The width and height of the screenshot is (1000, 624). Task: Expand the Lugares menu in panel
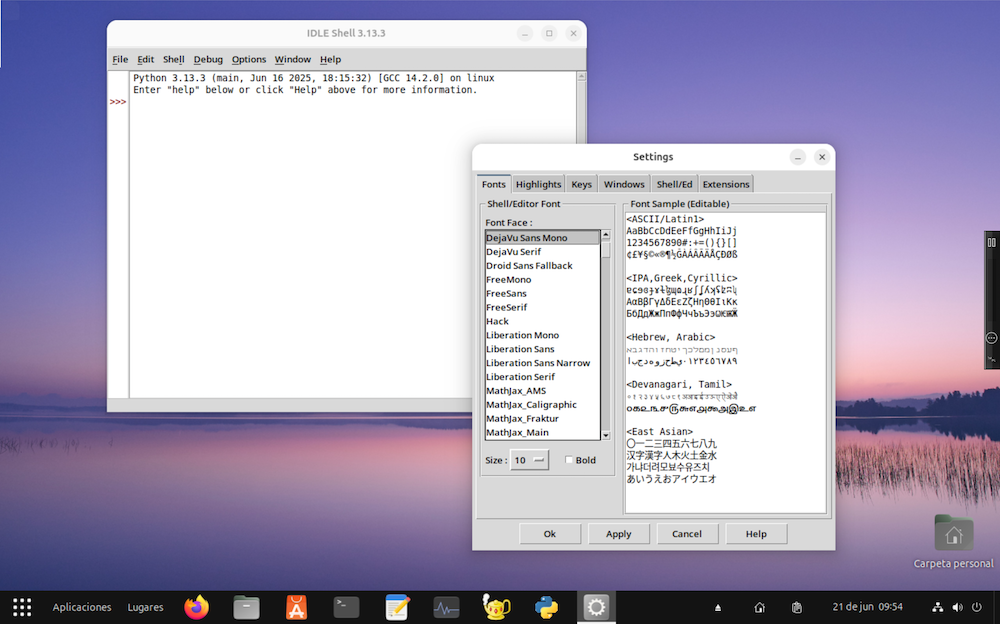[x=145, y=607]
